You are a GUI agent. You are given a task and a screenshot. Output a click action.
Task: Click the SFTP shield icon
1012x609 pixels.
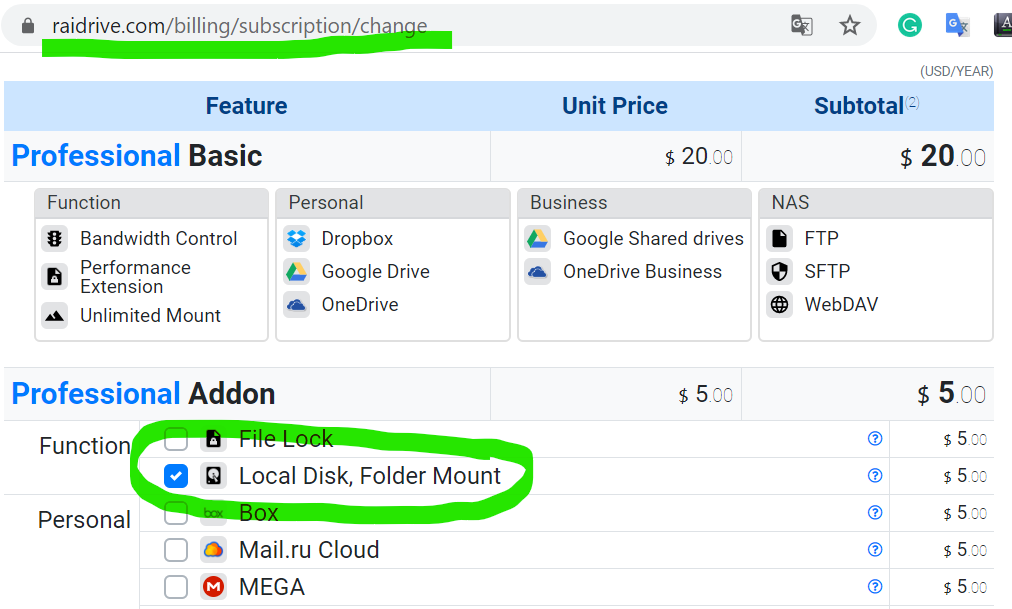tap(779, 272)
